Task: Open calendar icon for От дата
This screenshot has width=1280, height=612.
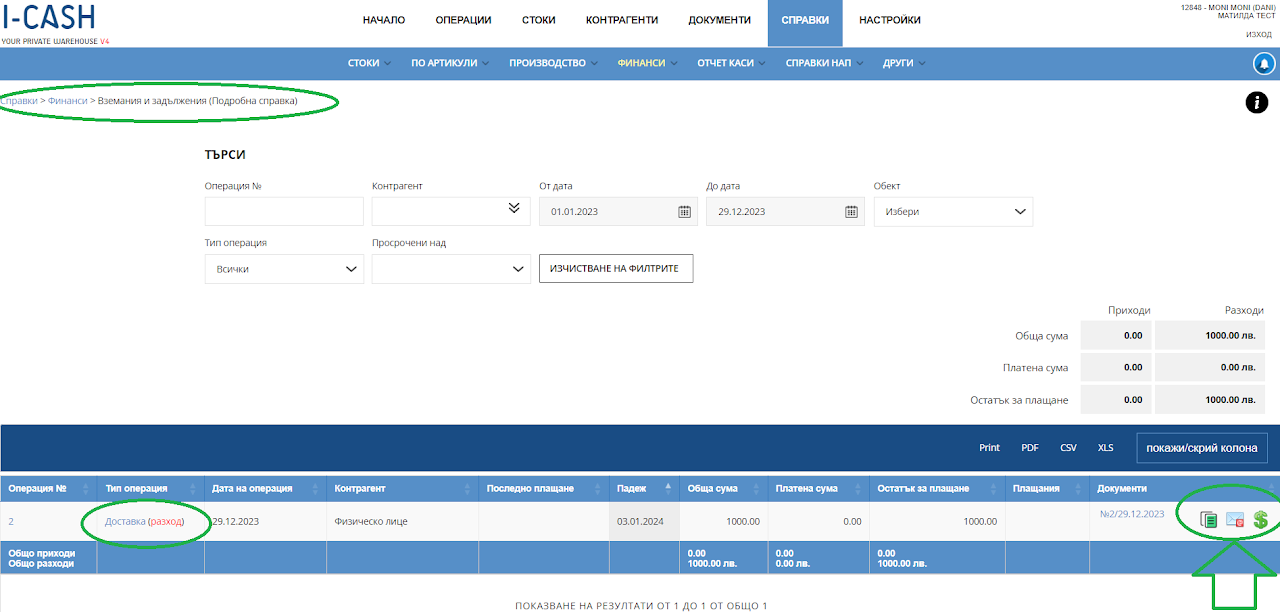Action: (x=685, y=211)
